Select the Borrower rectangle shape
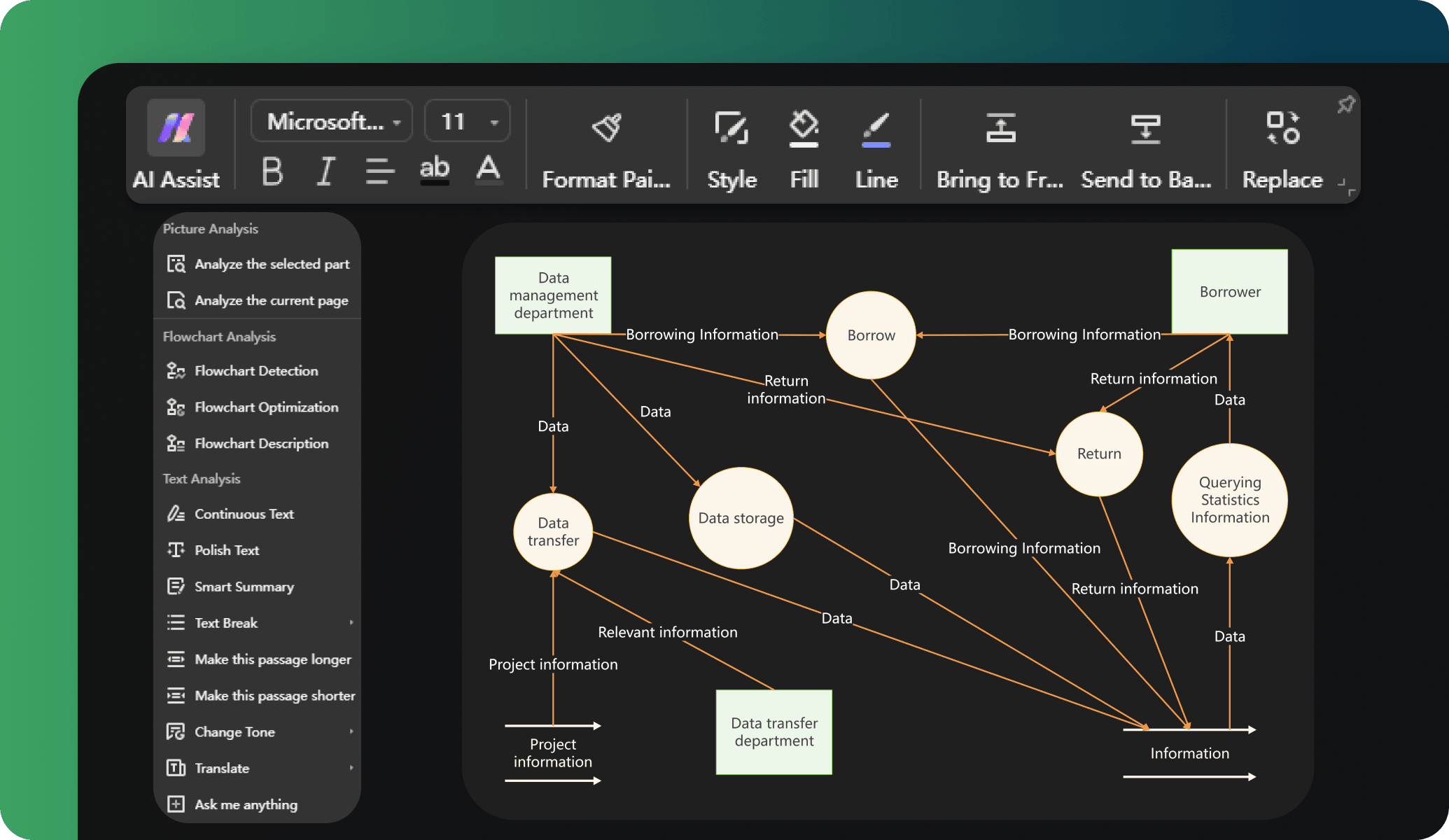1449x840 pixels. (x=1230, y=292)
